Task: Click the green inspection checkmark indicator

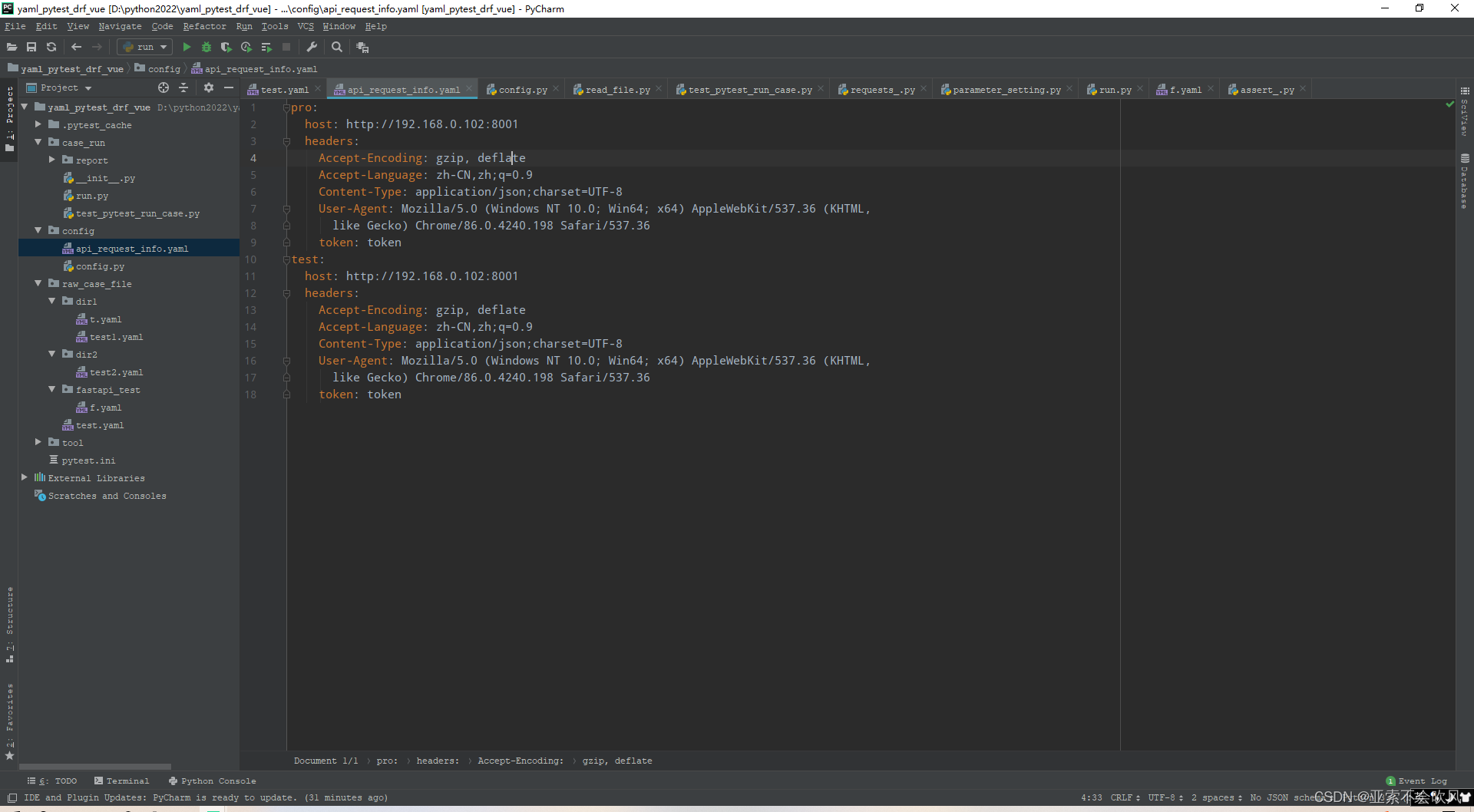Action: click(x=1449, y=104)
